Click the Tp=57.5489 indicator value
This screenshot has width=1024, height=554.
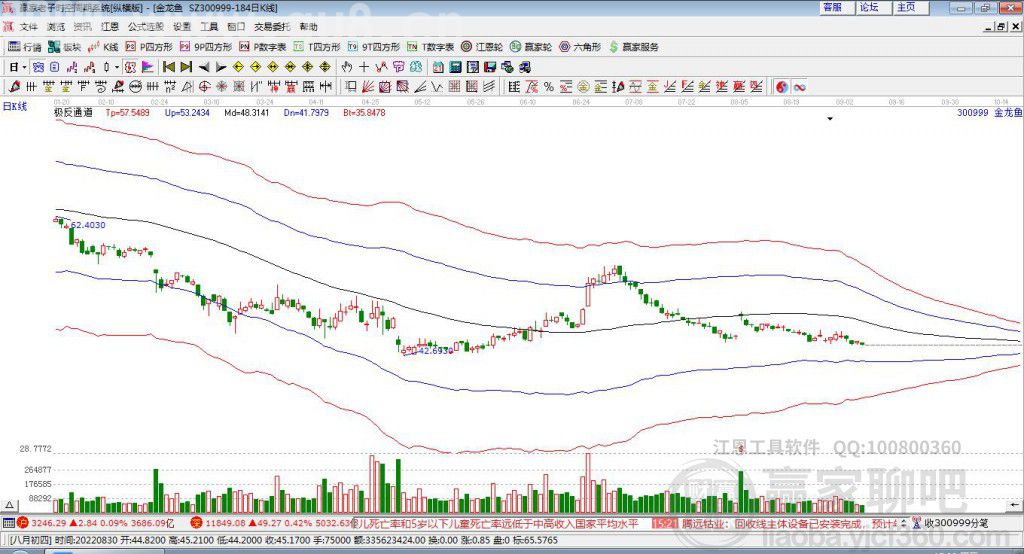click(127, 112)
